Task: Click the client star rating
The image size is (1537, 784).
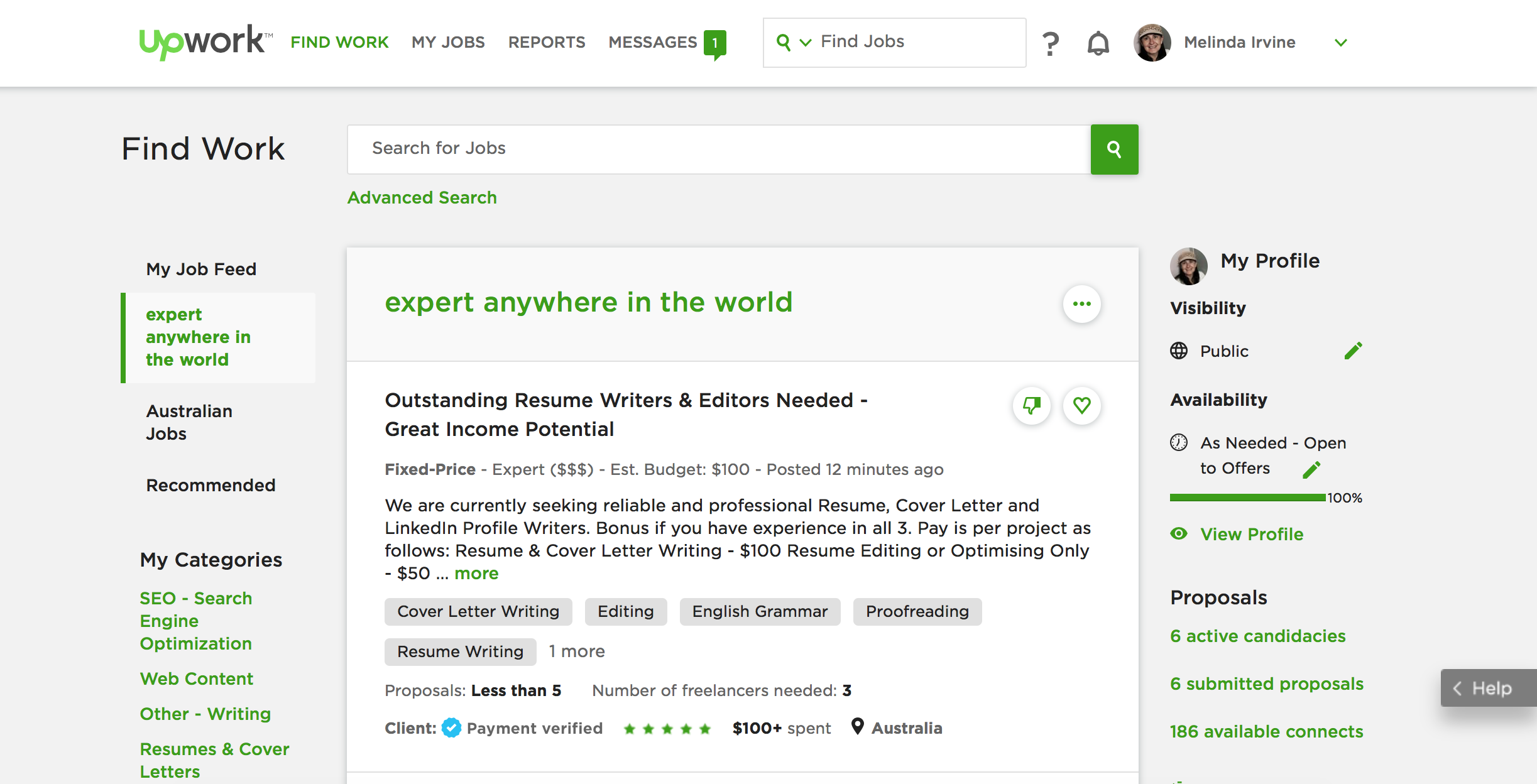Action: 667,729
